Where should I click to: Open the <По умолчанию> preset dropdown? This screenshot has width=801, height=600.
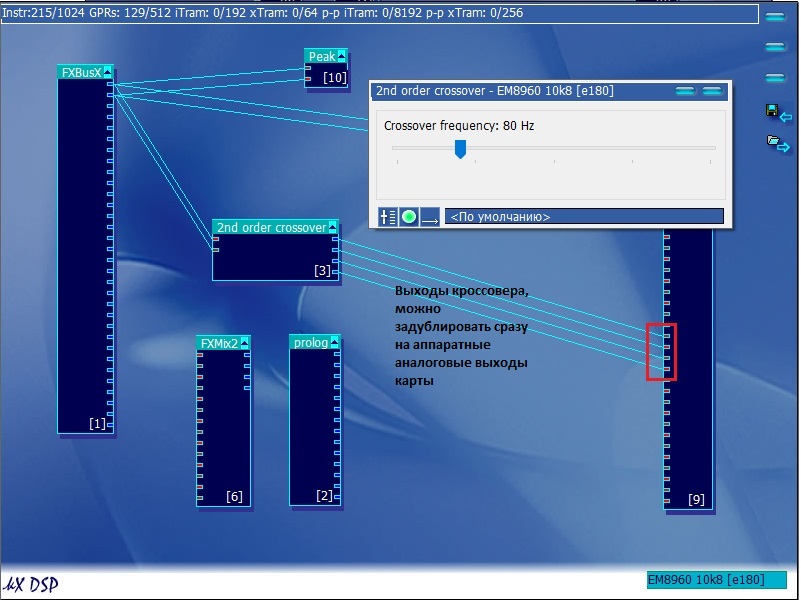(584, 217)
